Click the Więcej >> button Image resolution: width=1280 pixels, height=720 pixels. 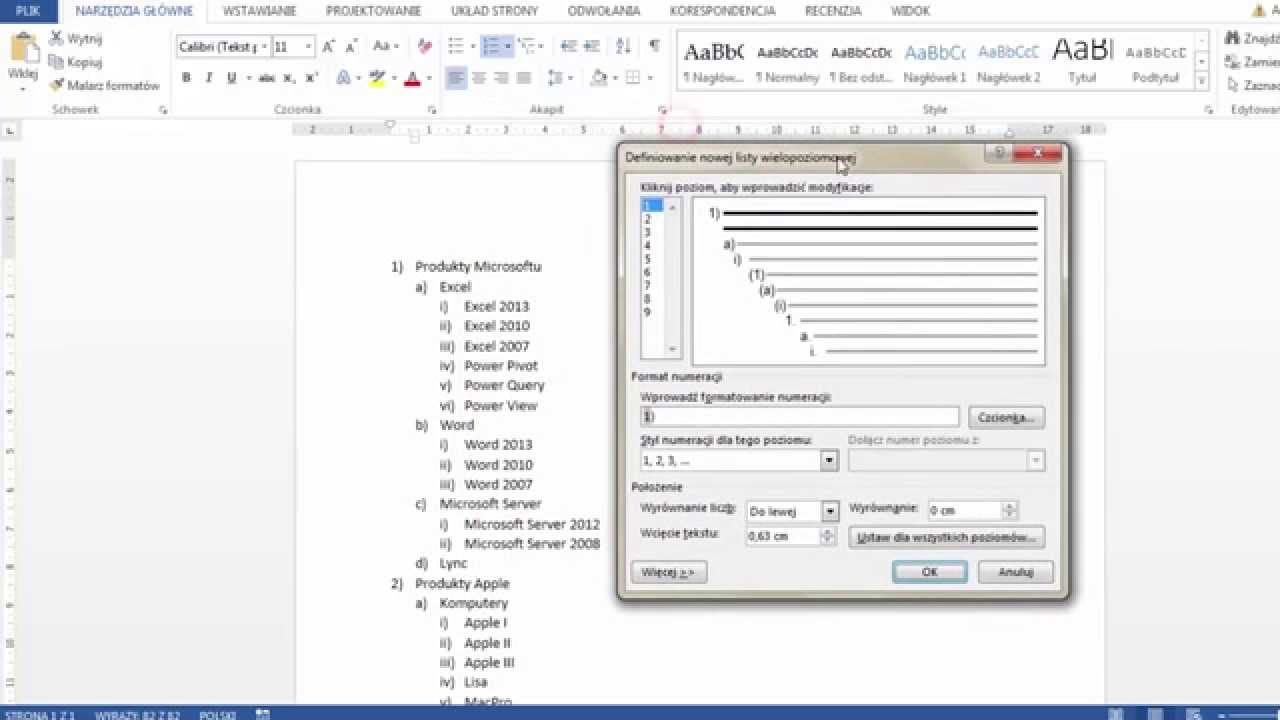pos(669,572)
